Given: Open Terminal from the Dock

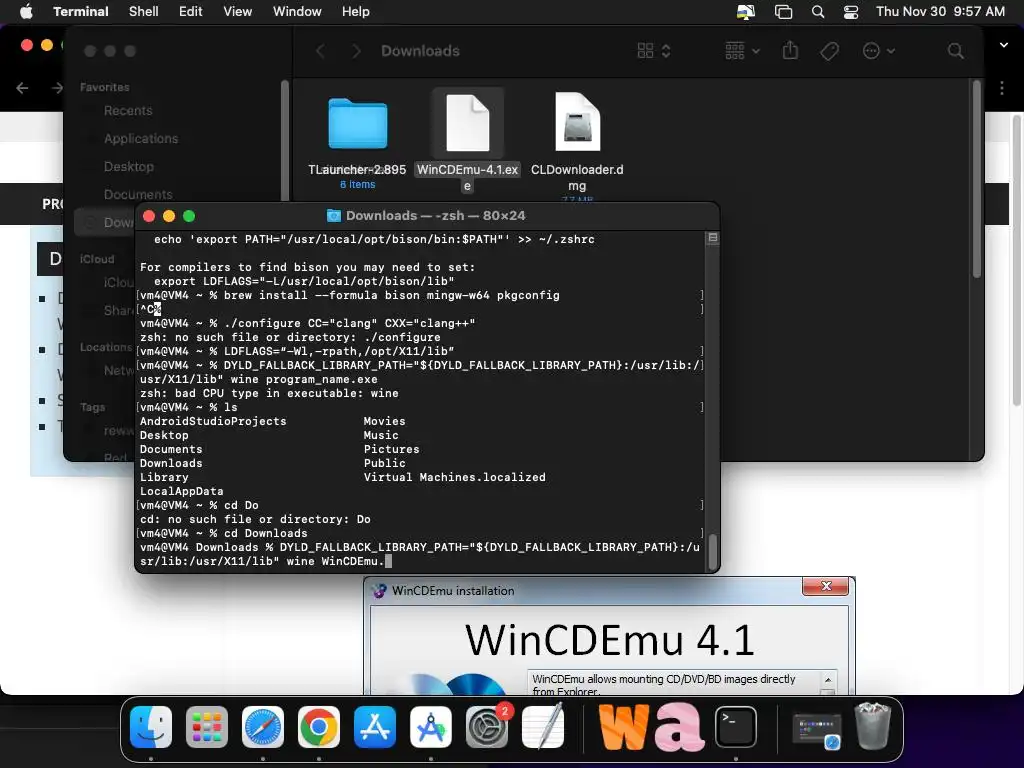Looking at the screenshot, I should point(736,727).
